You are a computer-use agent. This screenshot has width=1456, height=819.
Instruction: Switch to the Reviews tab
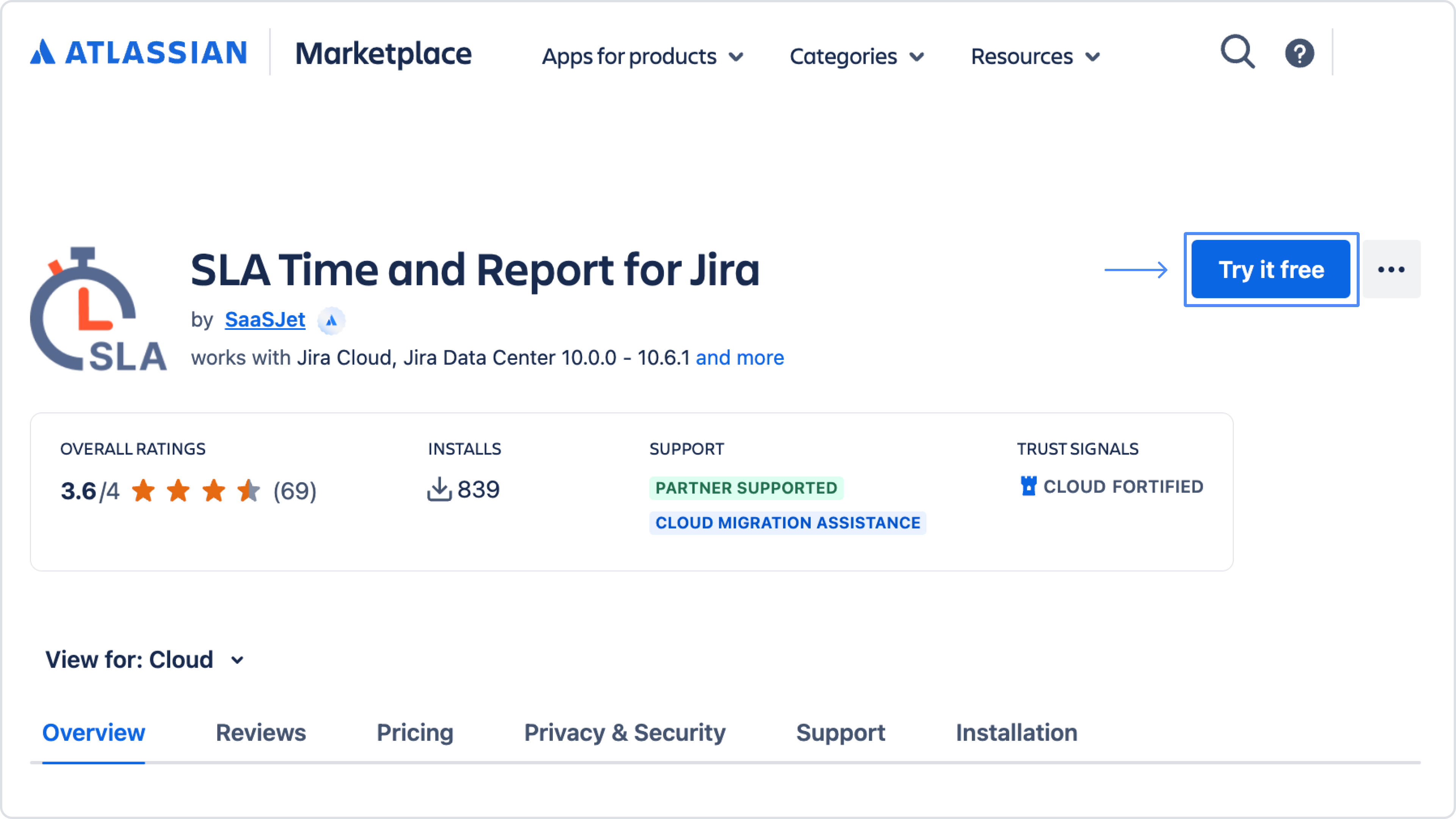pos(260,733)
